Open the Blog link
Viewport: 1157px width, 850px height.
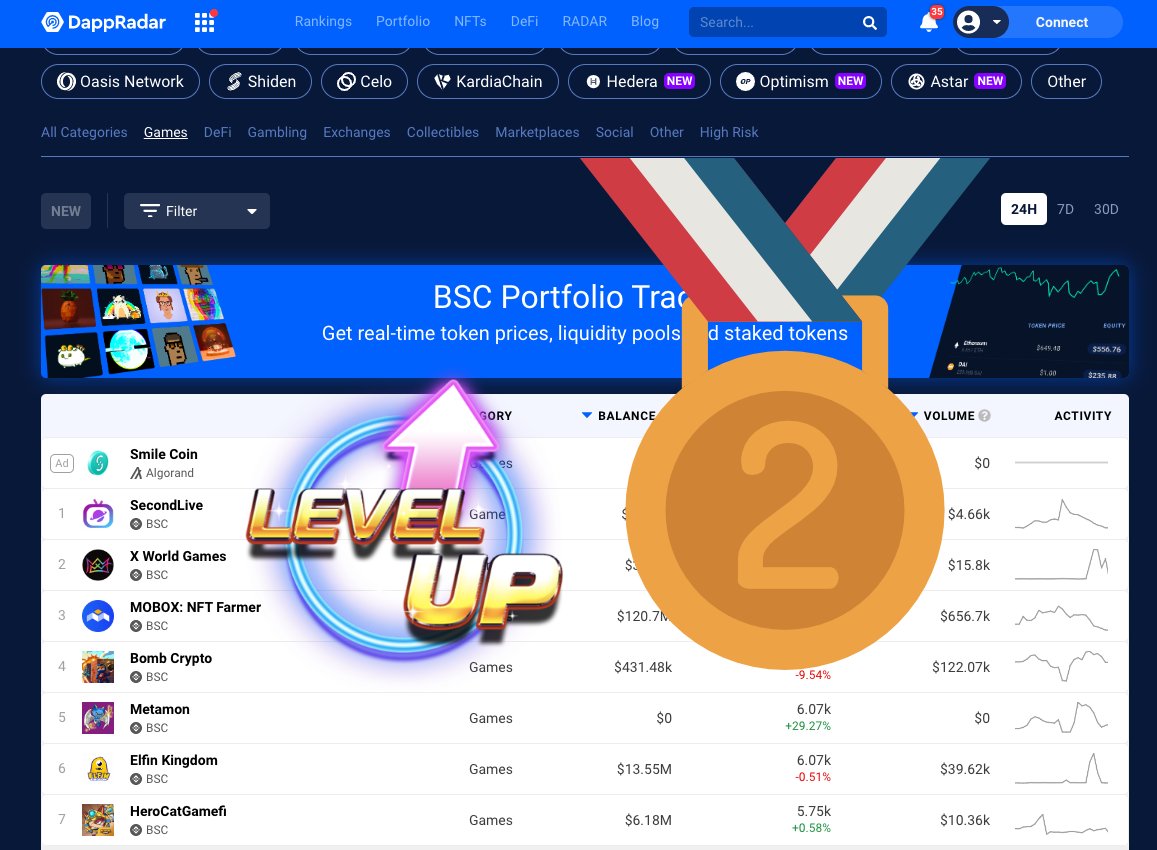pyautogui.click(x=644, y=21)
